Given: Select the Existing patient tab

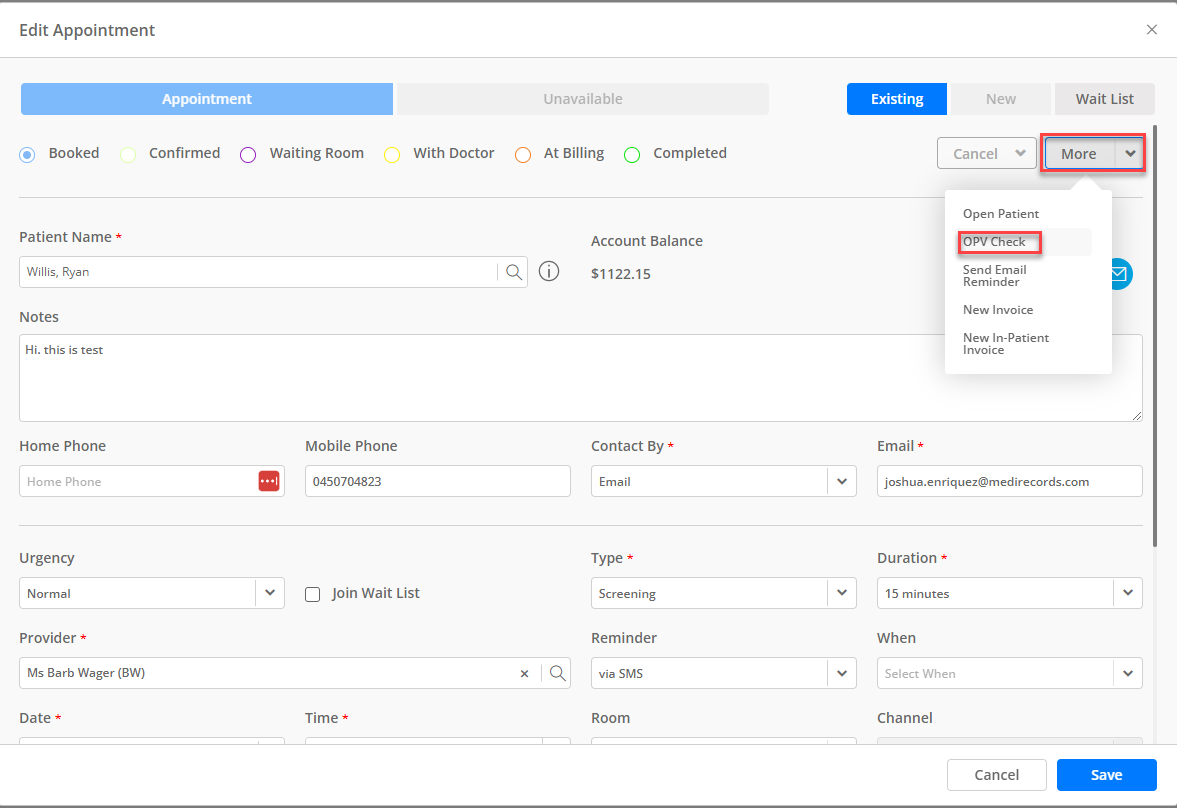Looking at the screenshot, I should [x=896, y=99].
